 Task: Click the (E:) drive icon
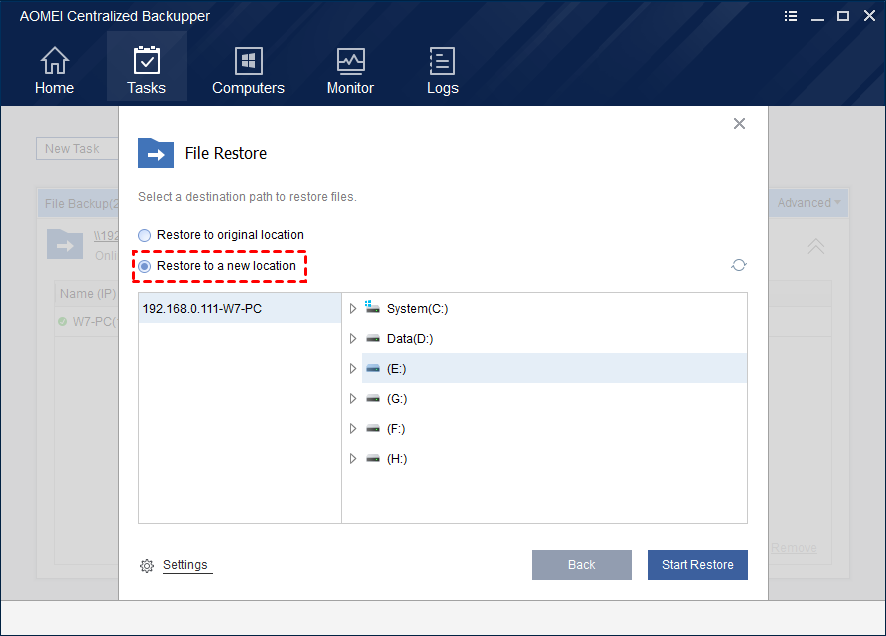tap(373, 369)
